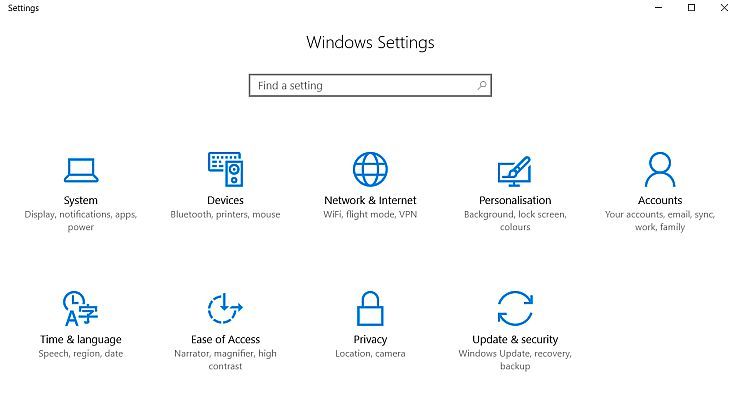The width and height of the screenshot is (732, 400).
Task: Open Update & security via its label
Action: (515, 339)
